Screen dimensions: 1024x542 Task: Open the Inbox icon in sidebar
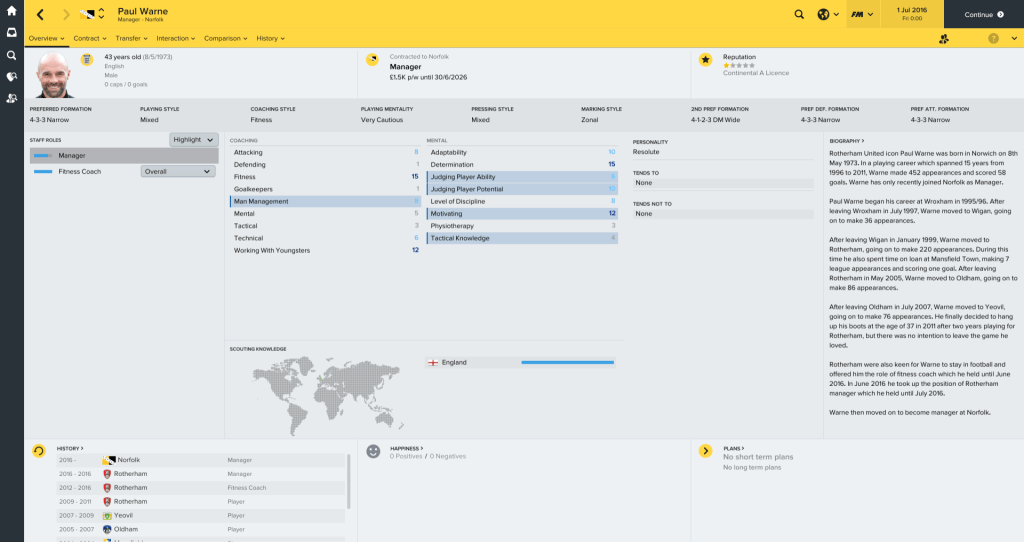(x=11, y=33)
